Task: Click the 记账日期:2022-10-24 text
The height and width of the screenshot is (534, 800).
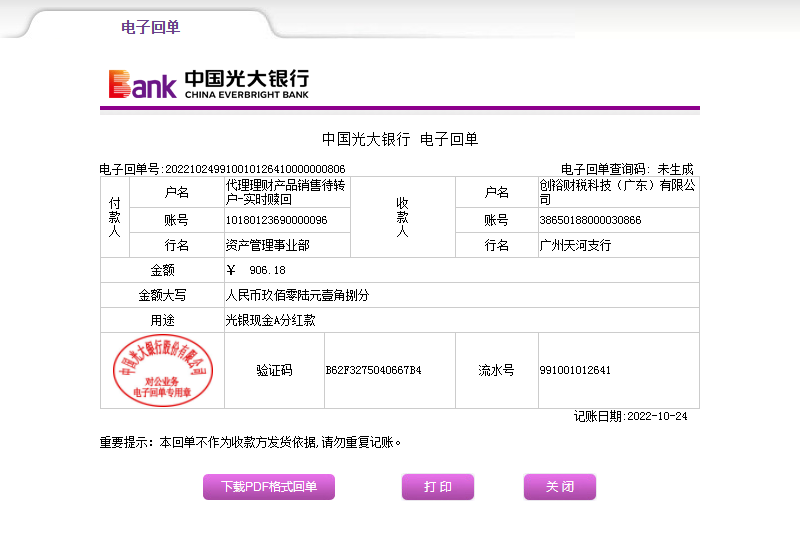Action: point(631,416)
